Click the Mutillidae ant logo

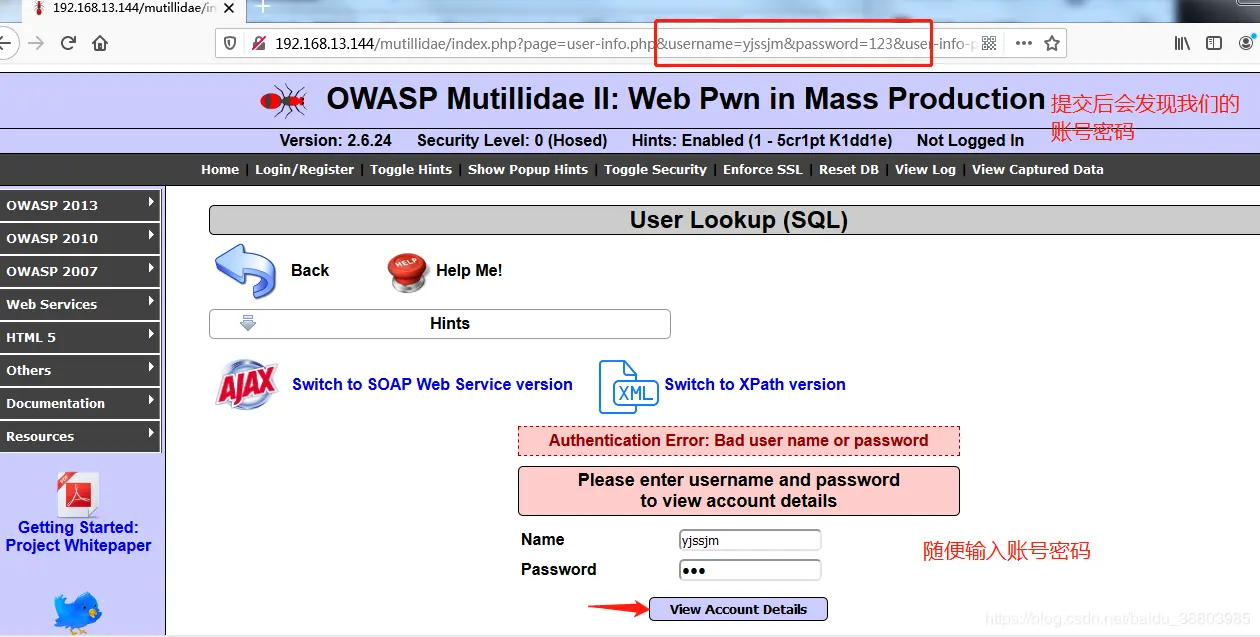pyautogui.click(x=283, y=100)
